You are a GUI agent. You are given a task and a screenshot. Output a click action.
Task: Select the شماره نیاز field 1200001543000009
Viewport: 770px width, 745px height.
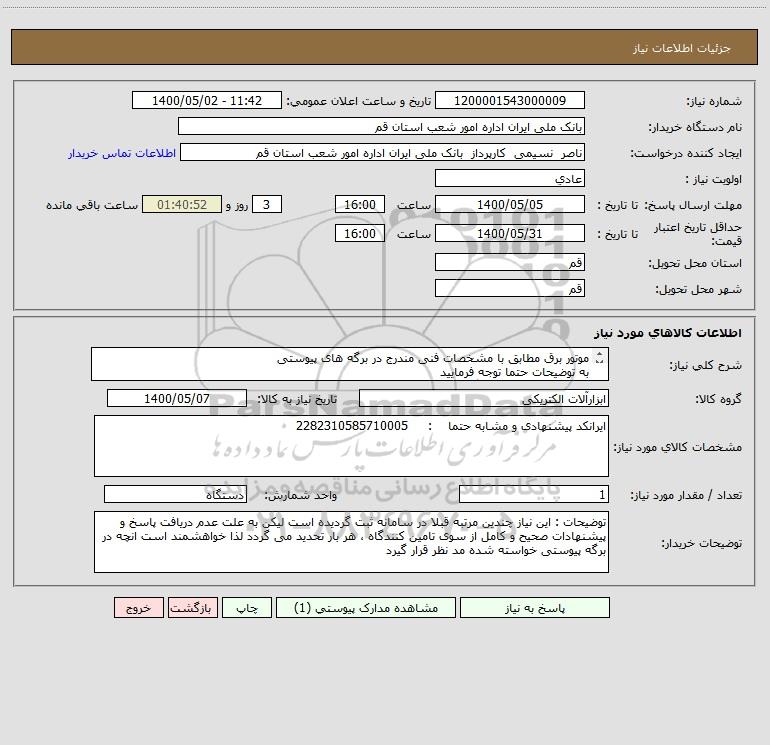click(510, 100)
